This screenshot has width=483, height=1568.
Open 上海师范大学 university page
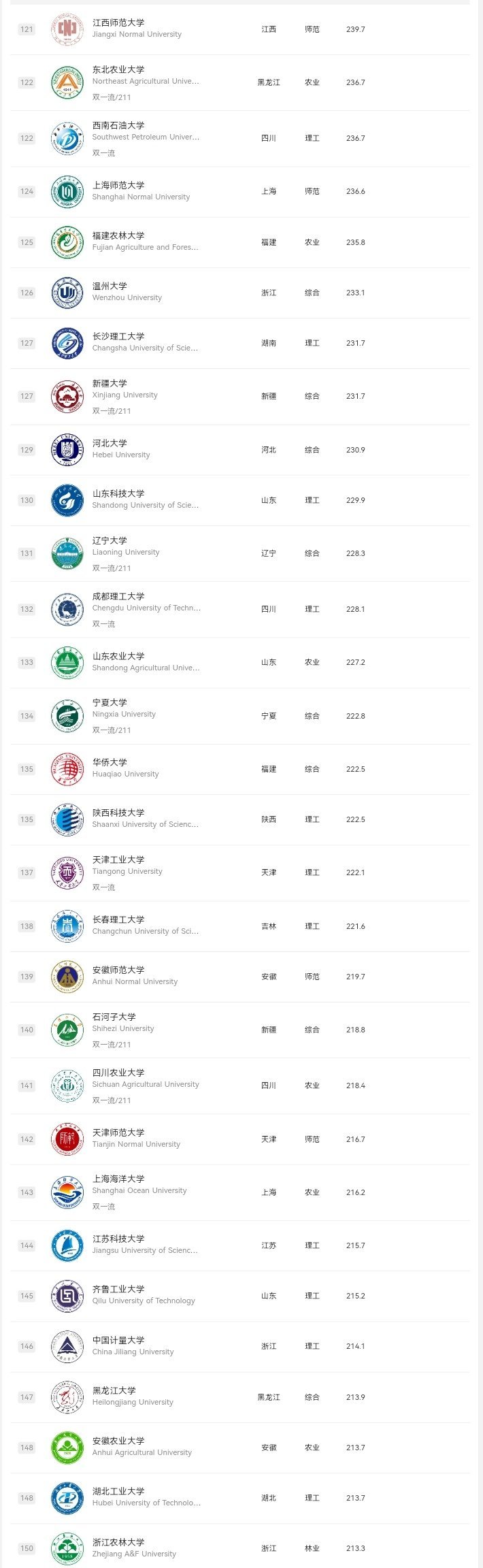pos(118,185)
